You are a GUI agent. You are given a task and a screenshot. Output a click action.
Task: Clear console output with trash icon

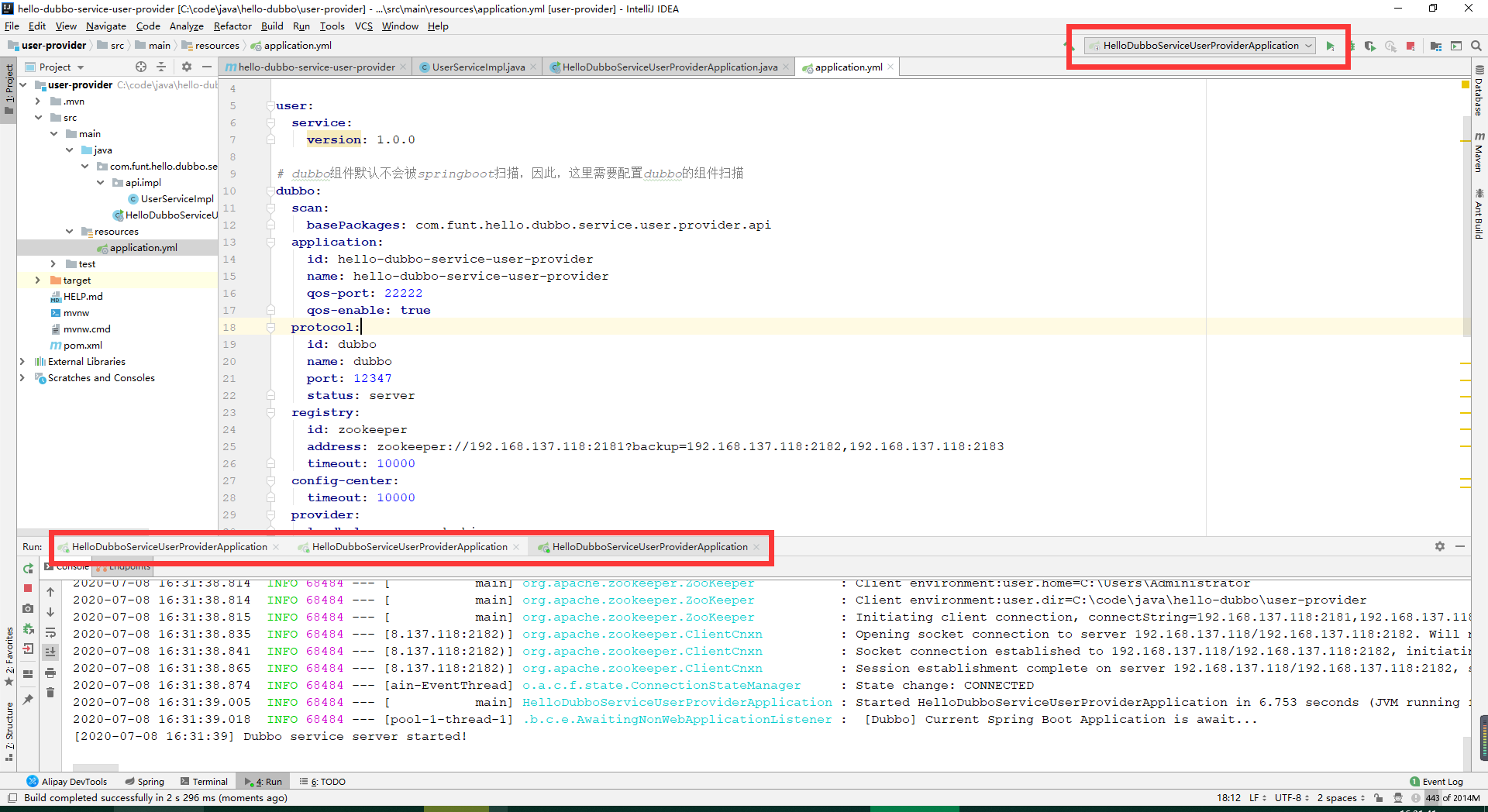(50, 693)
